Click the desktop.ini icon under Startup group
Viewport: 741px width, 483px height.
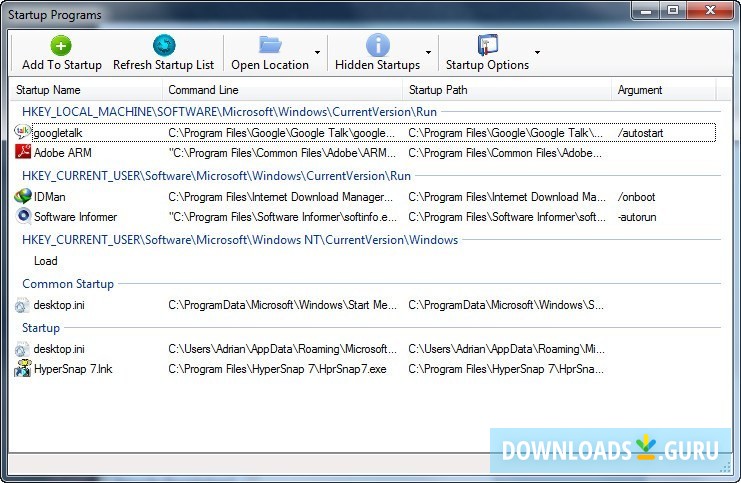click(22, 349)
